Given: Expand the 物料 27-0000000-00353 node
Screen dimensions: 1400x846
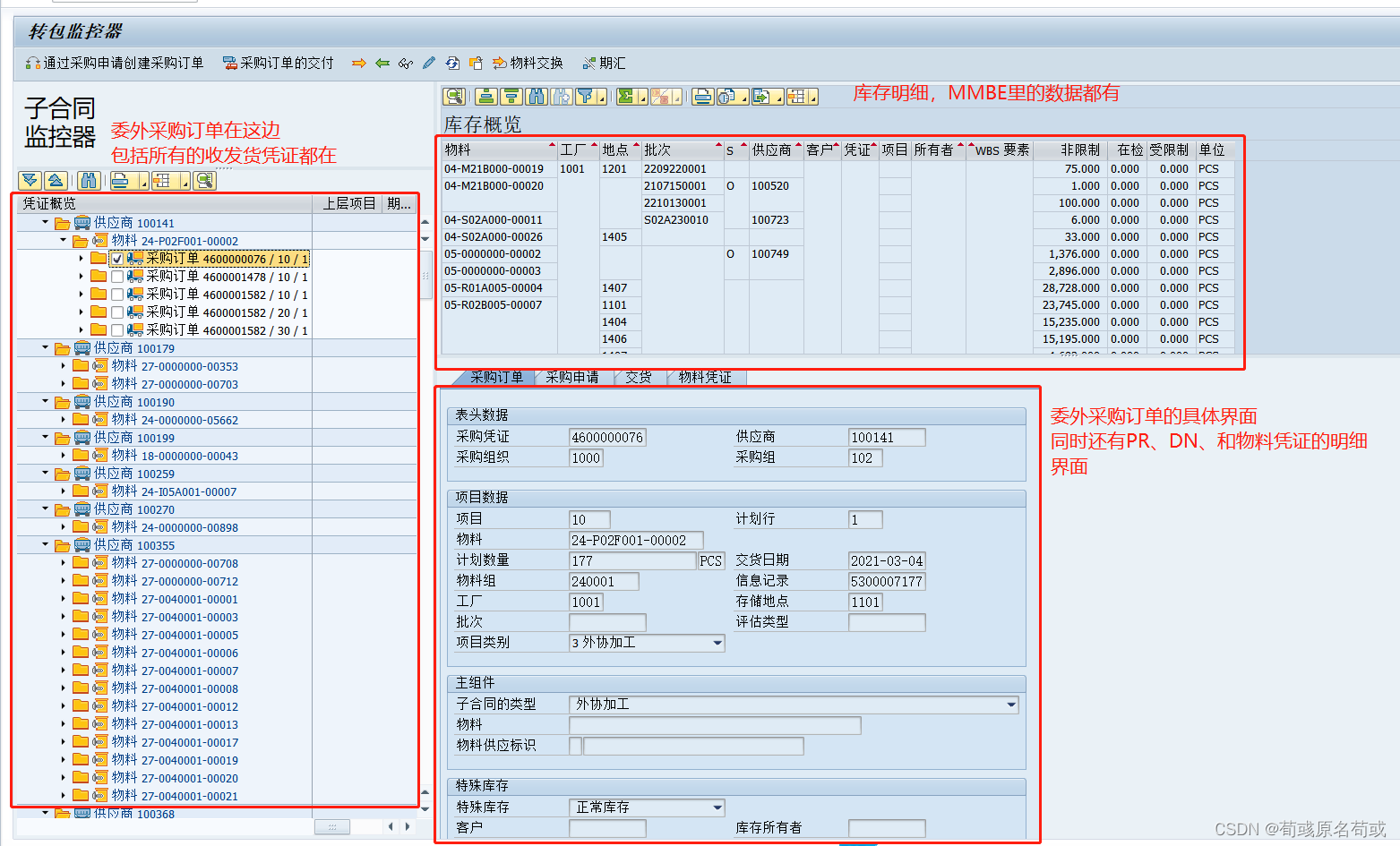Looking at the screenshot, I should coord(64,365).
